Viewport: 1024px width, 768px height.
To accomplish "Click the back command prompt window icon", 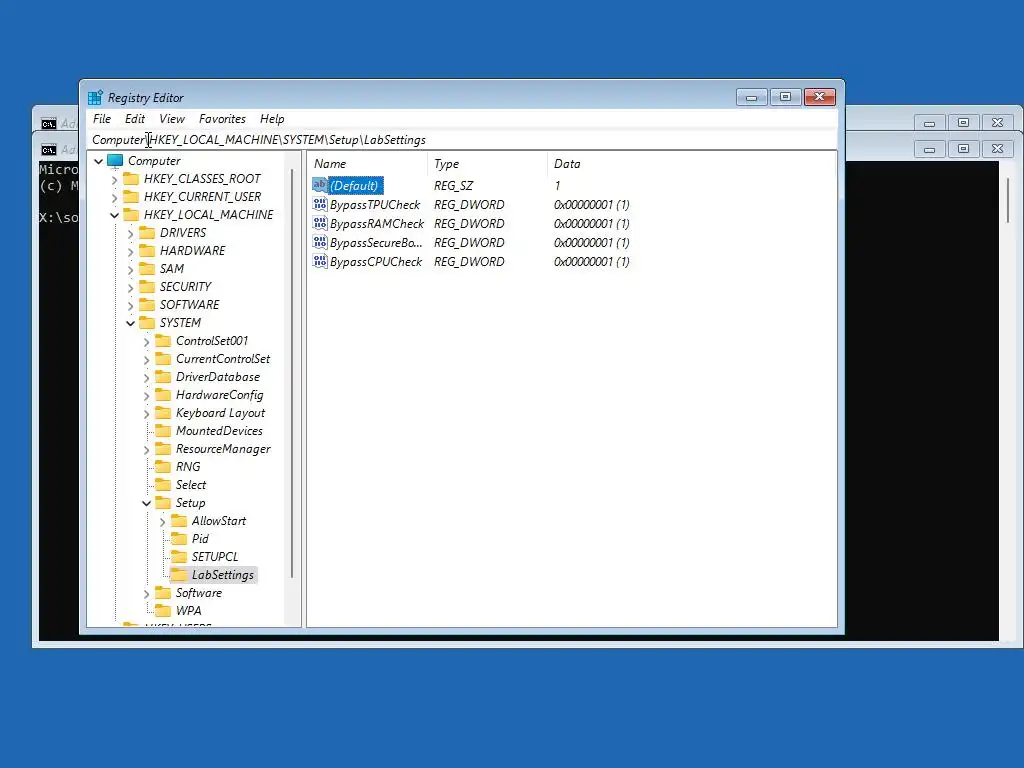I will pos(48,123).
